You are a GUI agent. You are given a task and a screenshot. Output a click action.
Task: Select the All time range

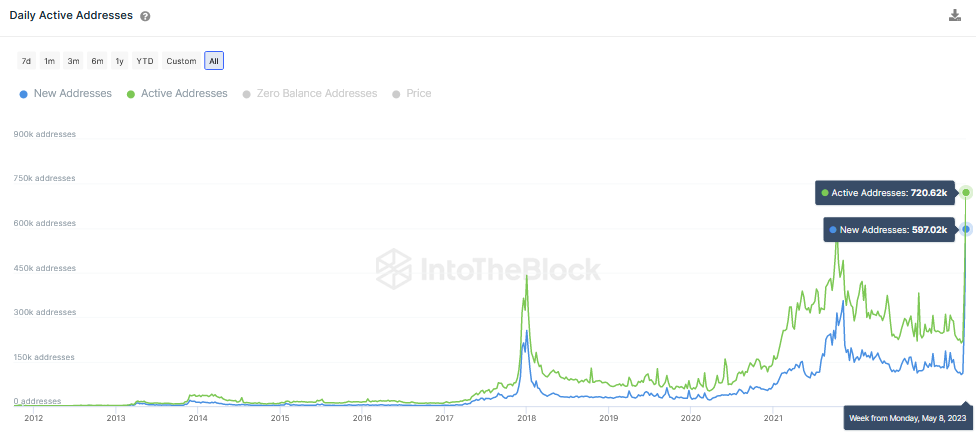click(213, 61)
